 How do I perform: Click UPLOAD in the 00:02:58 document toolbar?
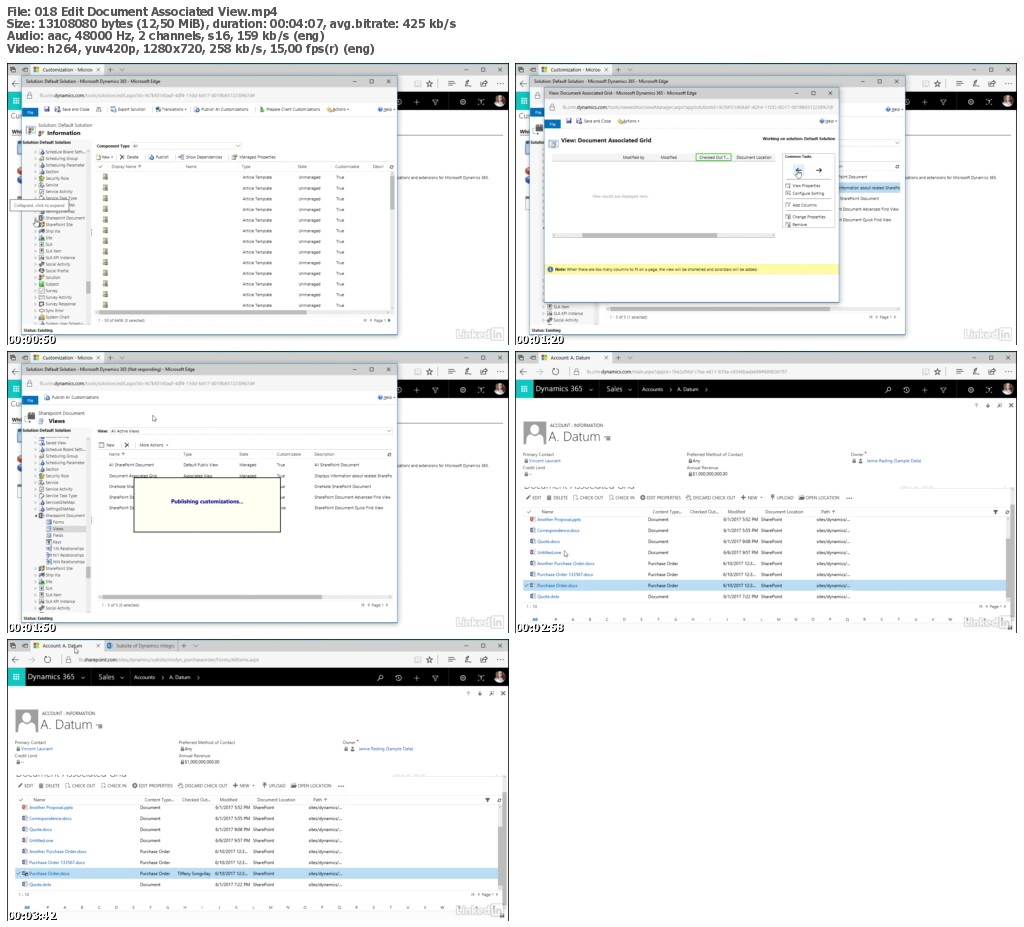782,498
